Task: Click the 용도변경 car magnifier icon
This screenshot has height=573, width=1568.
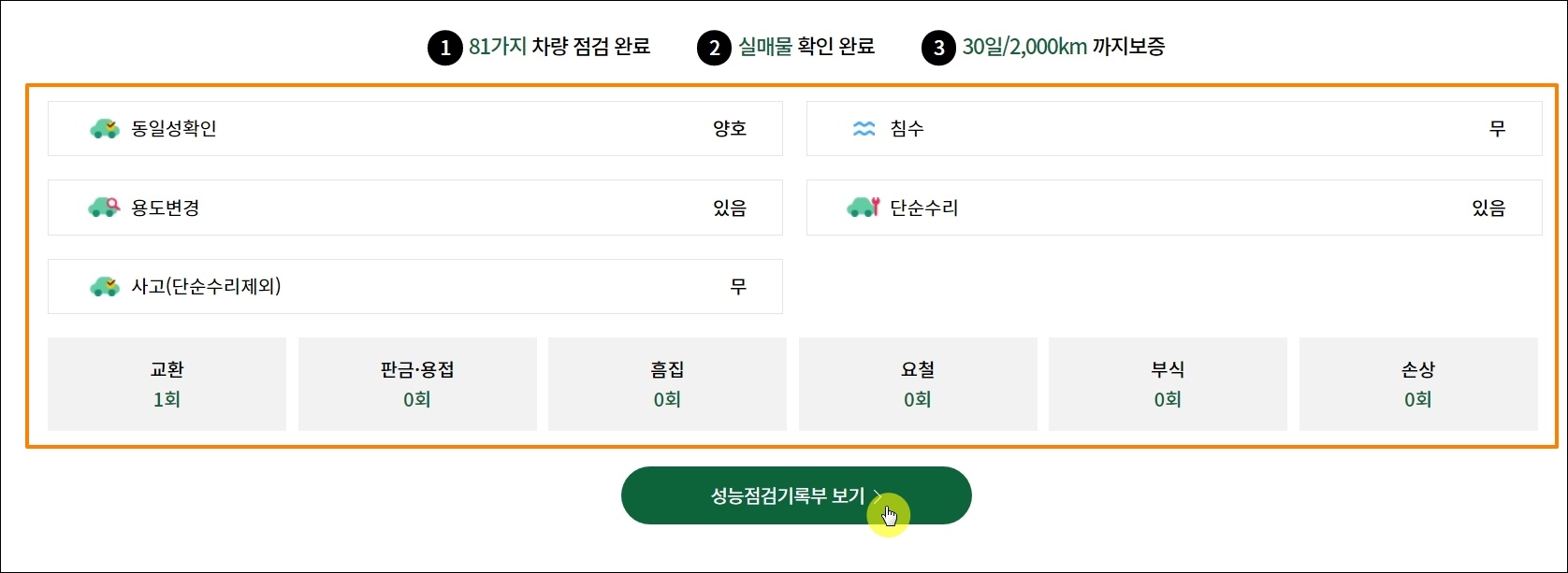Action: [105, 208]
